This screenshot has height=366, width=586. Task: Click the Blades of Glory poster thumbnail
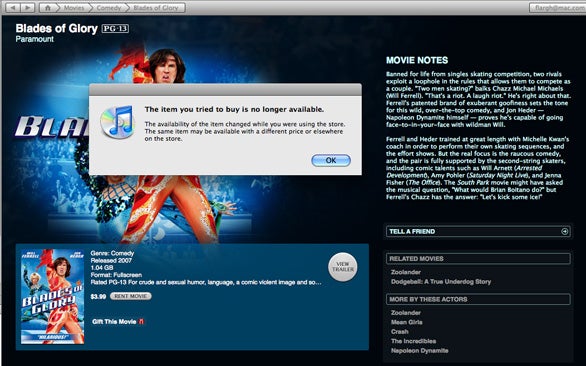(53, 296)
